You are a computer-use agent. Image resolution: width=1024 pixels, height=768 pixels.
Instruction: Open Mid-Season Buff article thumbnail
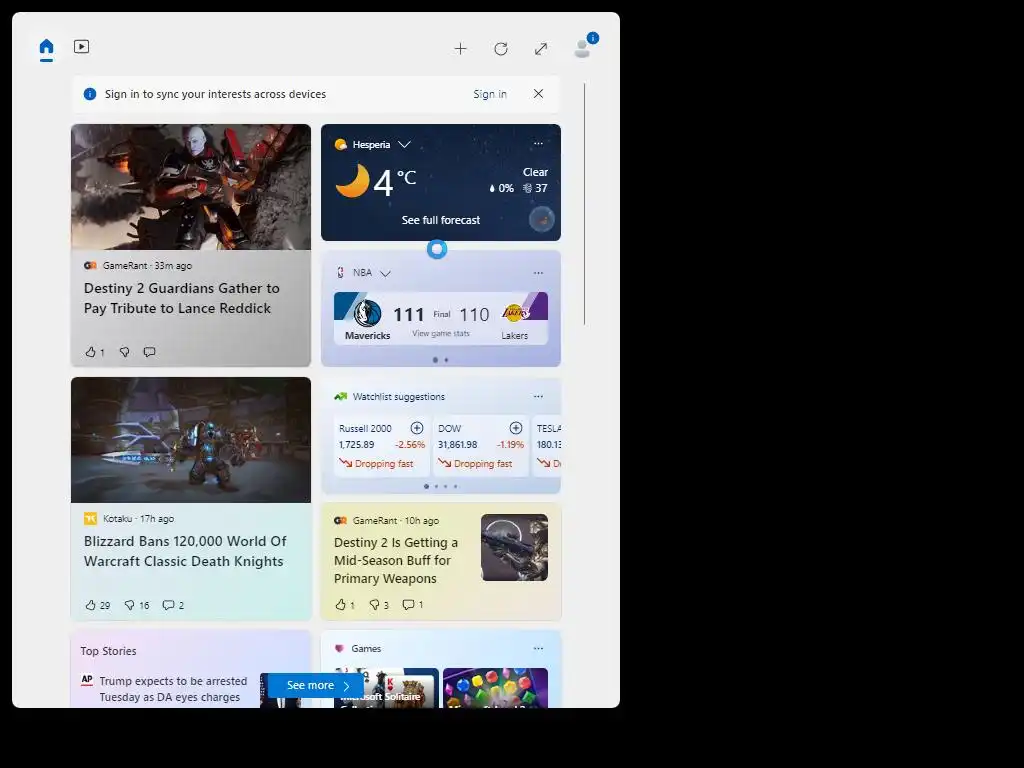tap(515, 547)
